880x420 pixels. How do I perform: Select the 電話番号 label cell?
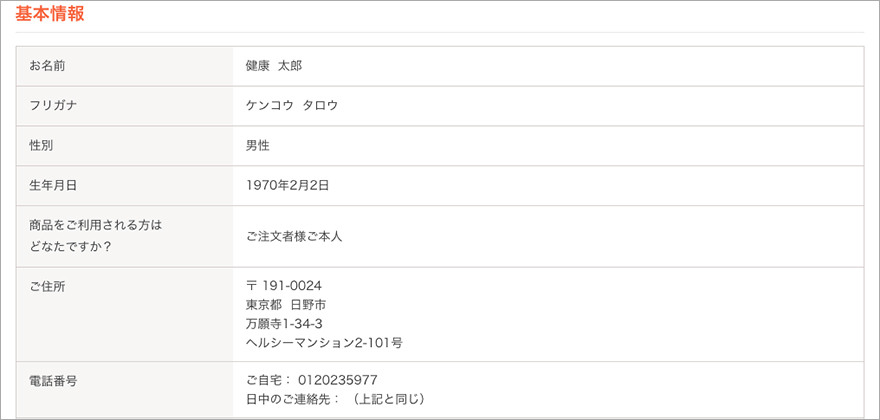tap(125, 390)
